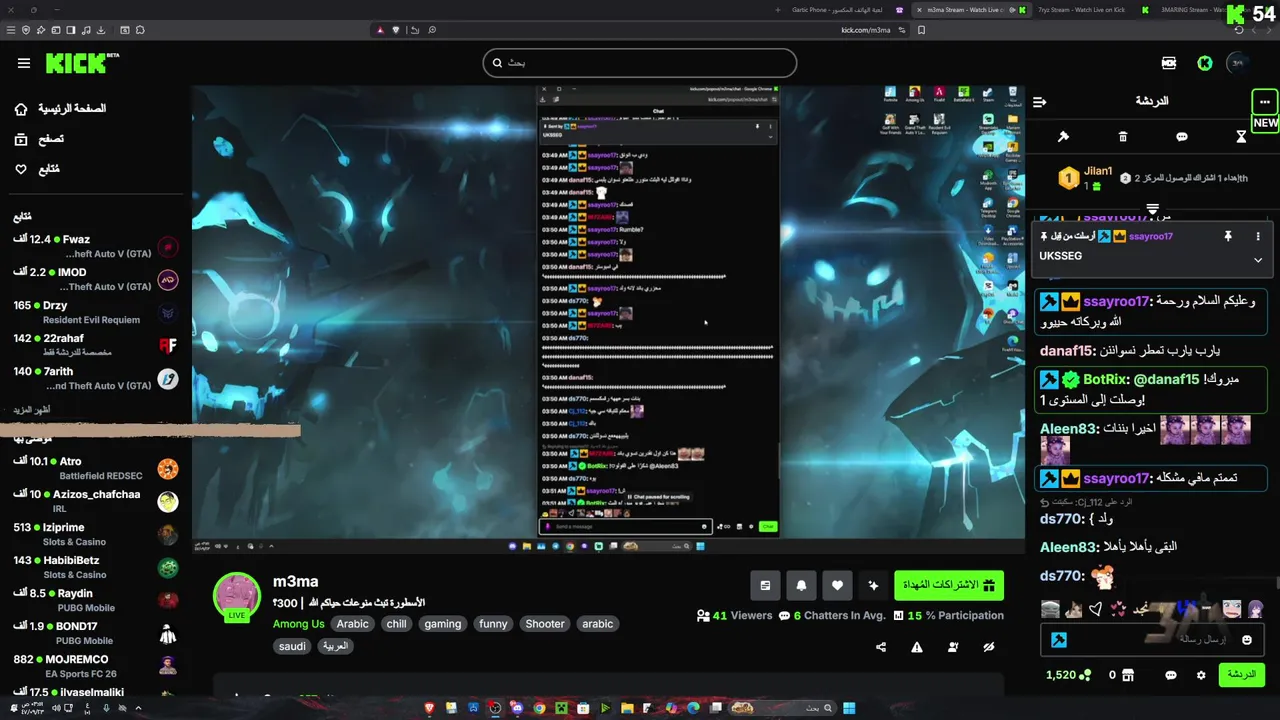Select the Arabic tag

[352, 624]
